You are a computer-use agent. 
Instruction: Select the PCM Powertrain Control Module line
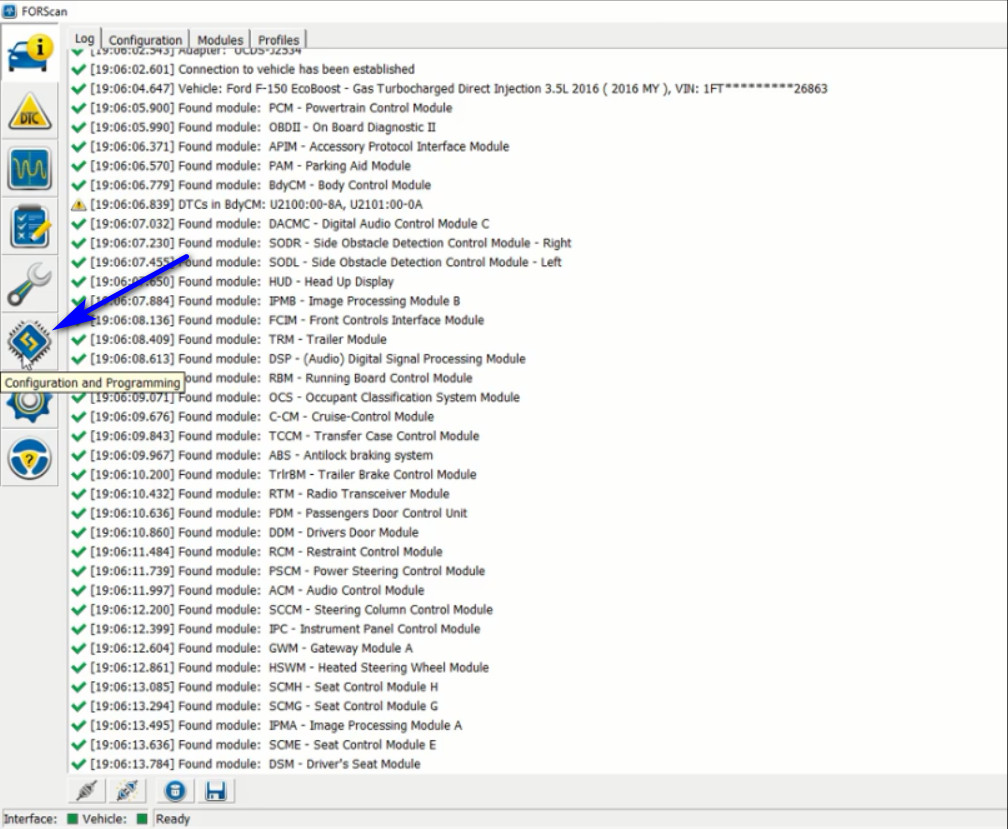tap(262, 108)
